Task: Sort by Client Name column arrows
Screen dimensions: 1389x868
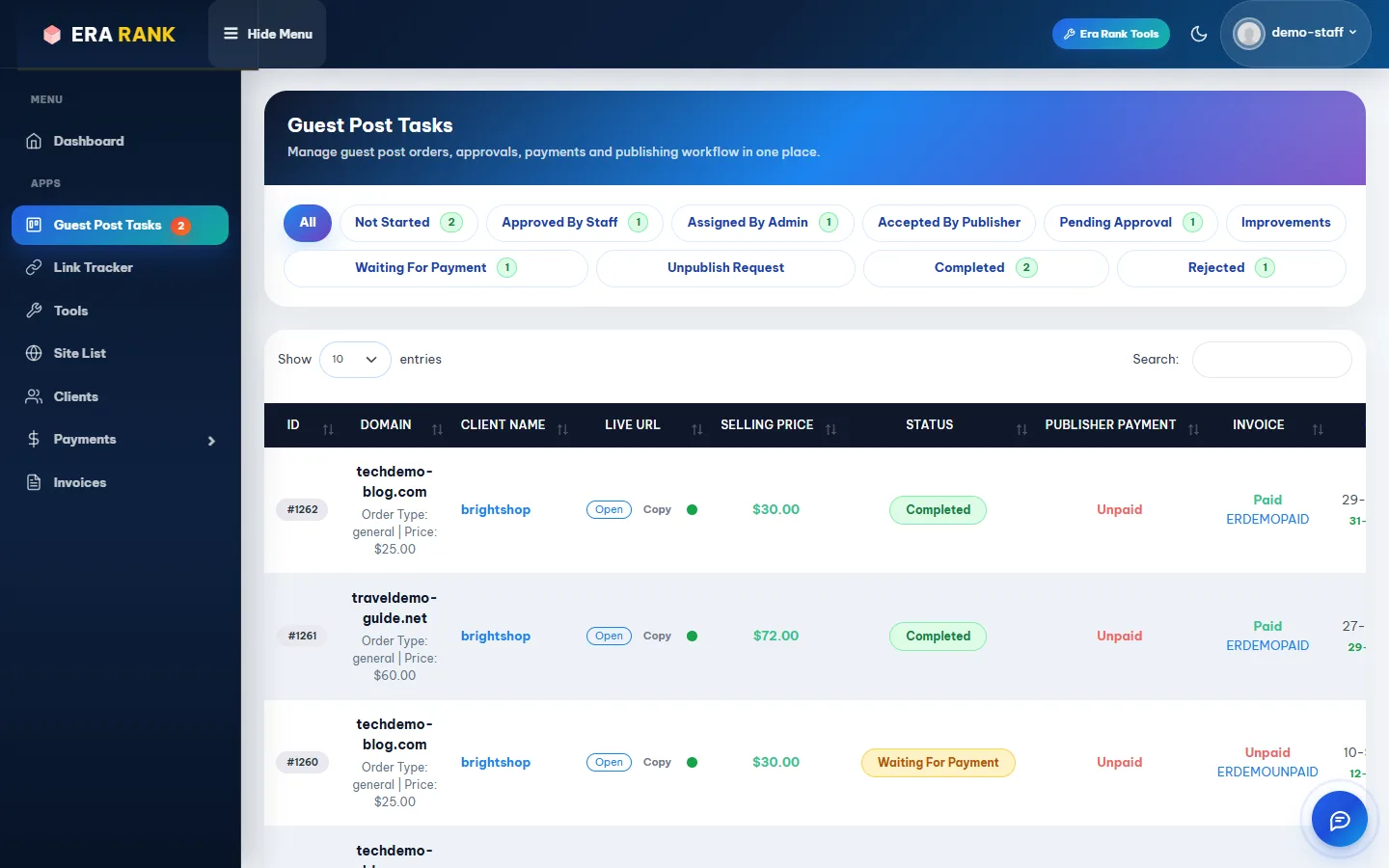Action: point(562,430)
